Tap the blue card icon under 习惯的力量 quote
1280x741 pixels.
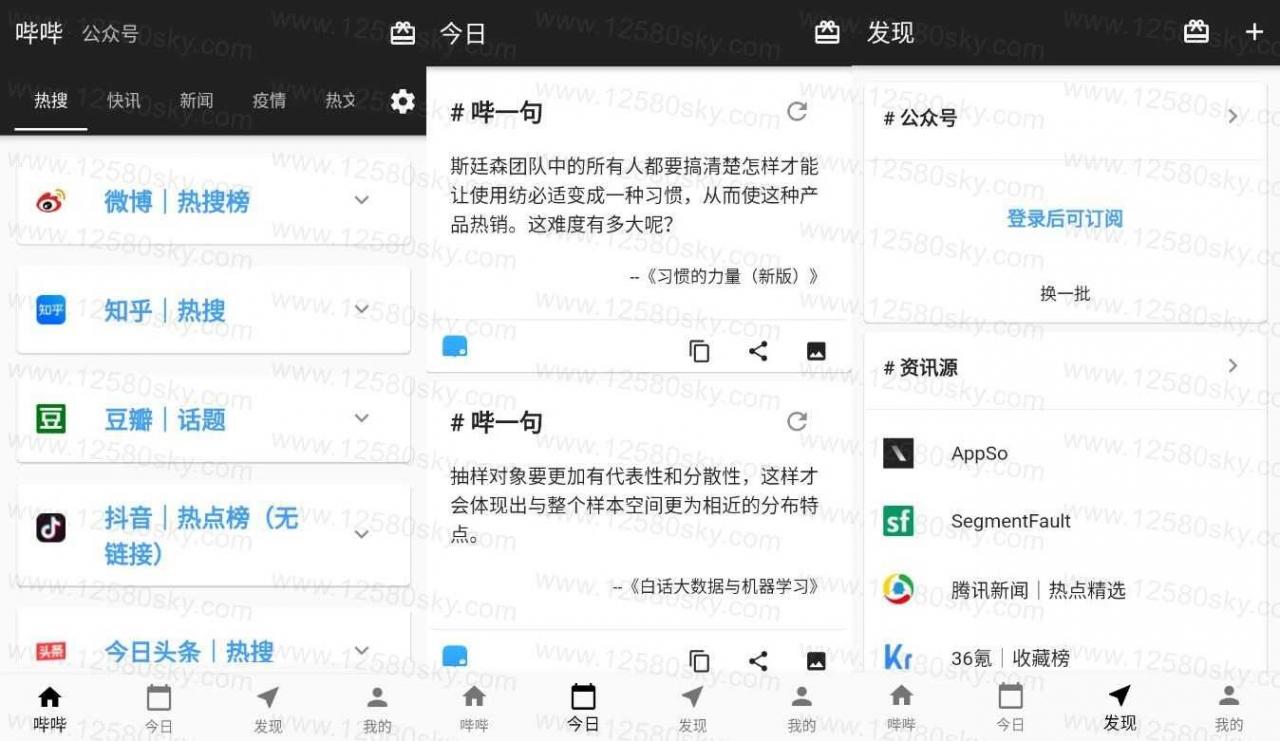tap(455, 347)
